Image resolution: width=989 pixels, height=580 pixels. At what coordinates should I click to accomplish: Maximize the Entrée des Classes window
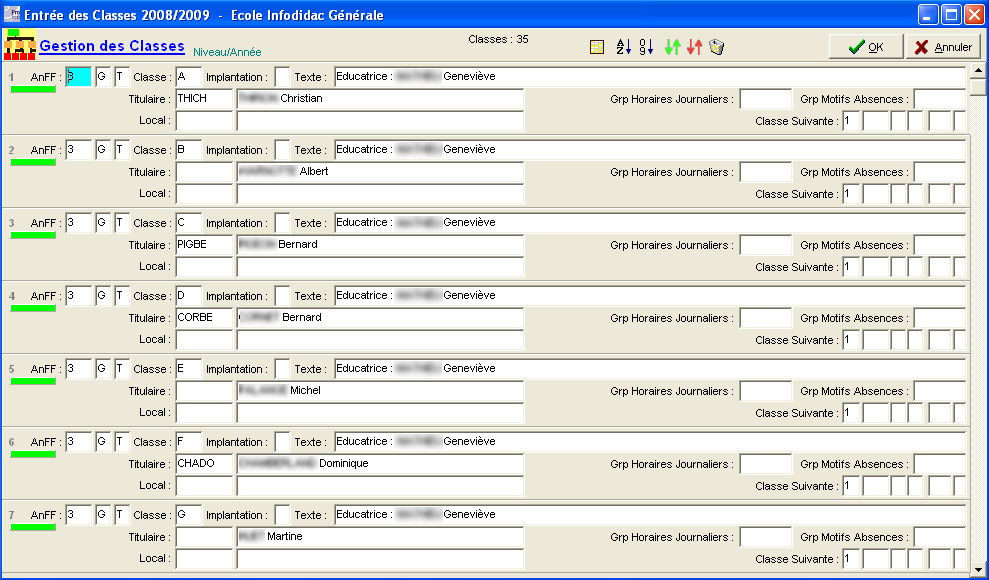tap(951, 14)
